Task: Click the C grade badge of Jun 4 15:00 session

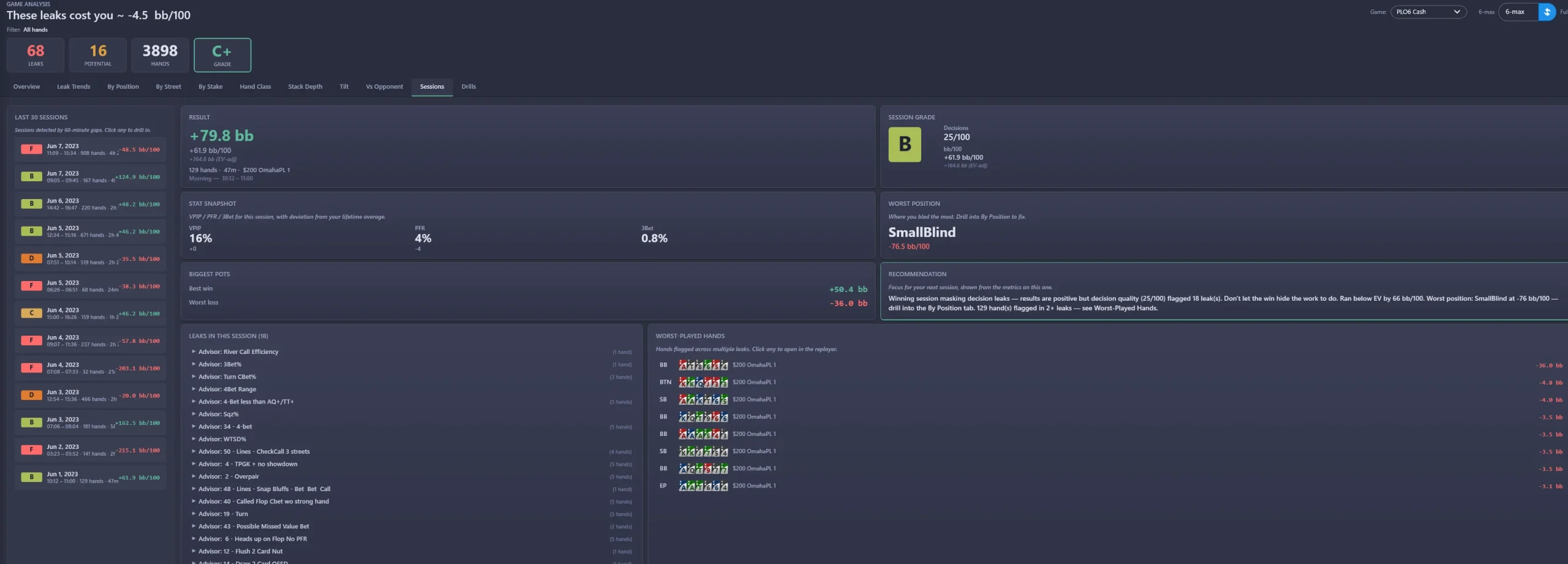Action: pyautogui.click(x=31, y=313)
